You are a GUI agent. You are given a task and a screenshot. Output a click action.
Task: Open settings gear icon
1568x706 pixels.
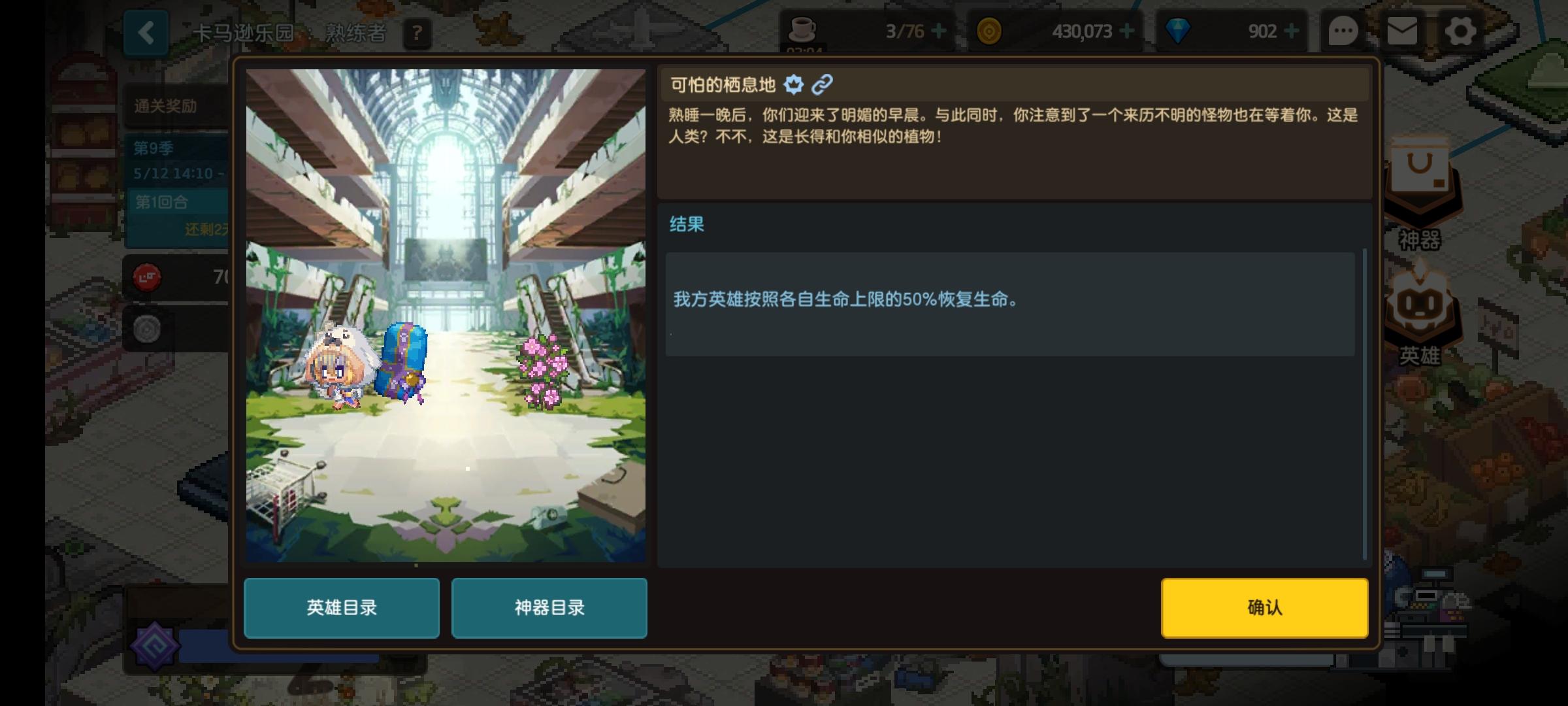pos(1461,31)
